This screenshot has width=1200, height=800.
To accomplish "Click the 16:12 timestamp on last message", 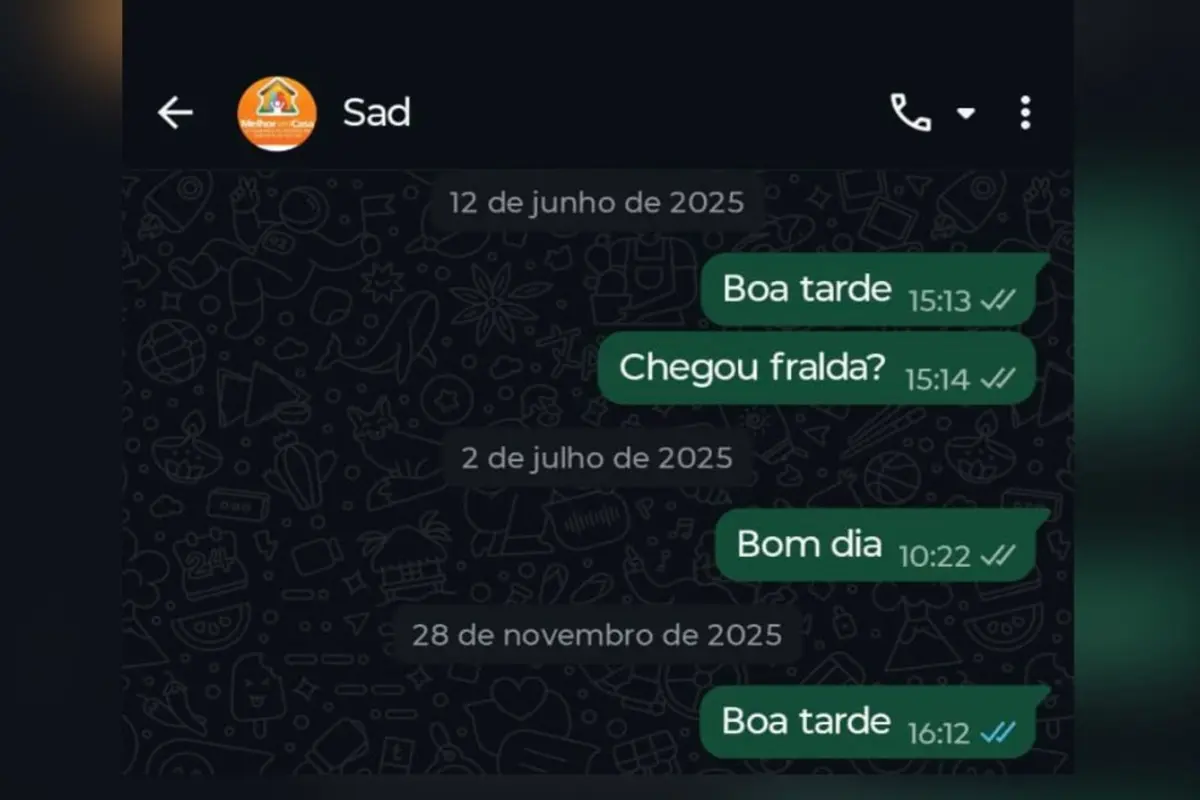I will pos(939,734).
